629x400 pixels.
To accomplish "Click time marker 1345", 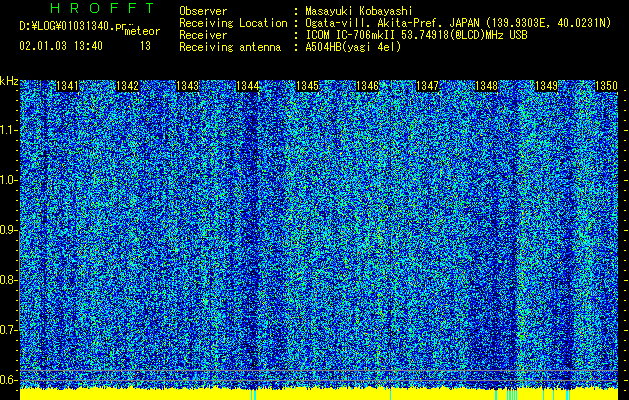I will pos(307,86).
